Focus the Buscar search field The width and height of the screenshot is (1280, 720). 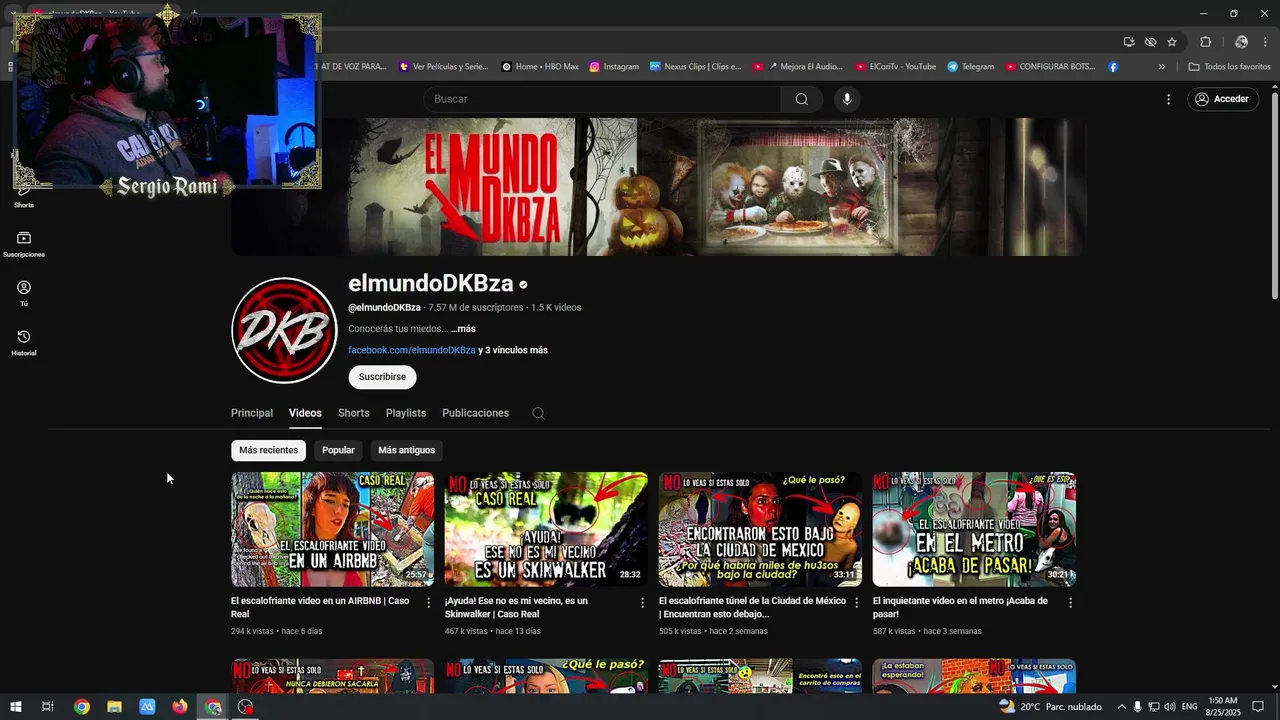602,99
